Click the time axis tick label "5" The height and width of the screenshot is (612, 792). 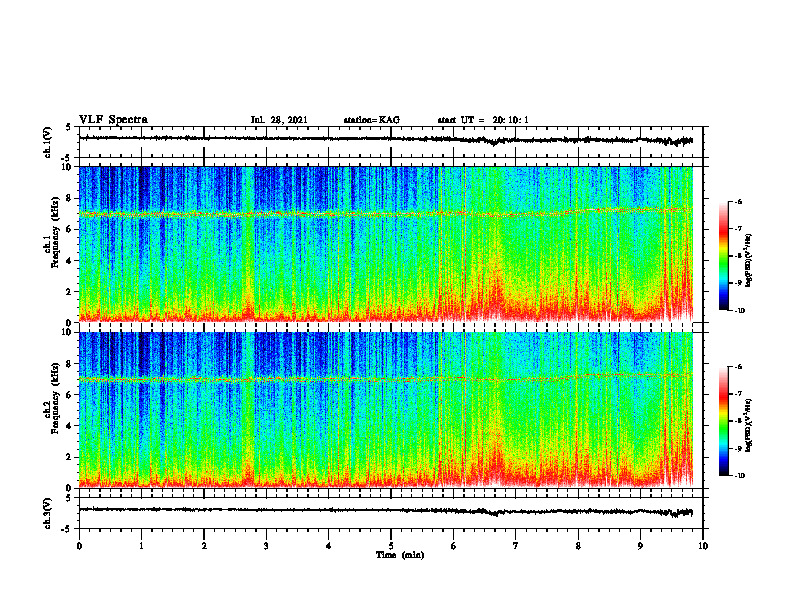click(391, 546)
